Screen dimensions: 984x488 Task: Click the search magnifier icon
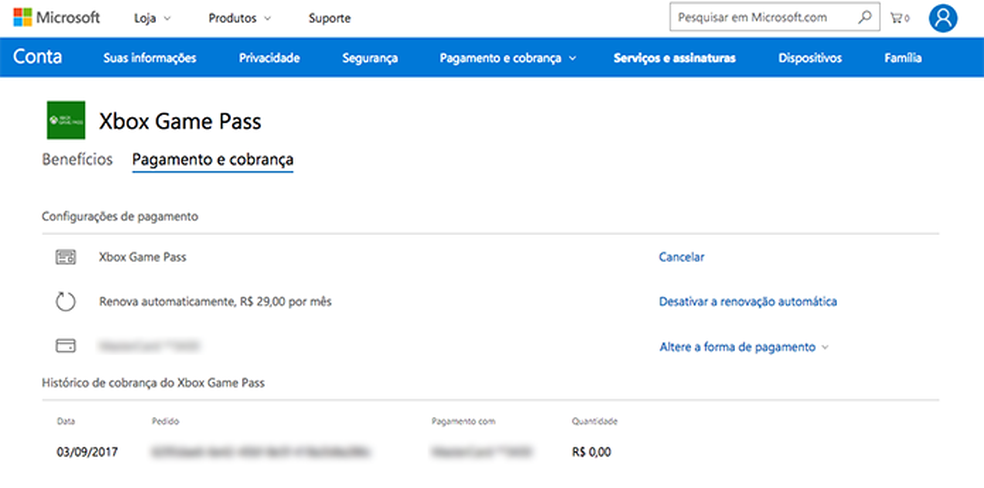(x=865, y=18)
